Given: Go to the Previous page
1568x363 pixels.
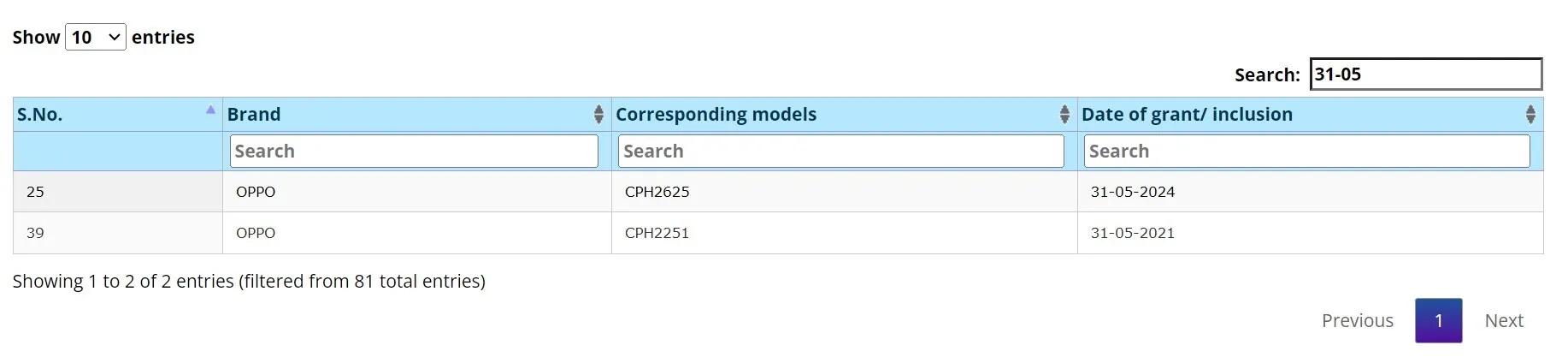Looking at the screenshot, I should [1357, 320].
